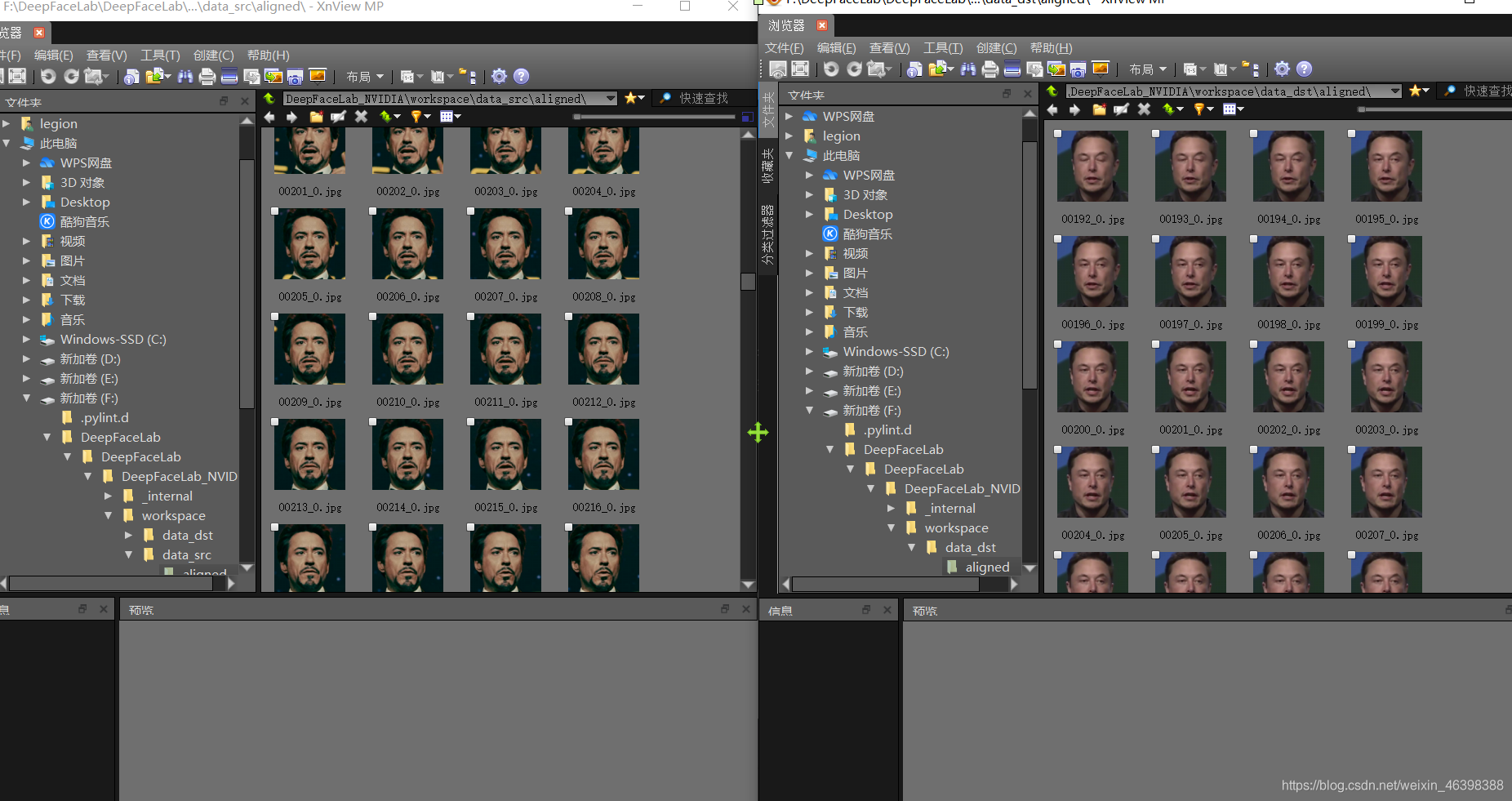Open favorites star dropdown in left browser

point(635,98)
